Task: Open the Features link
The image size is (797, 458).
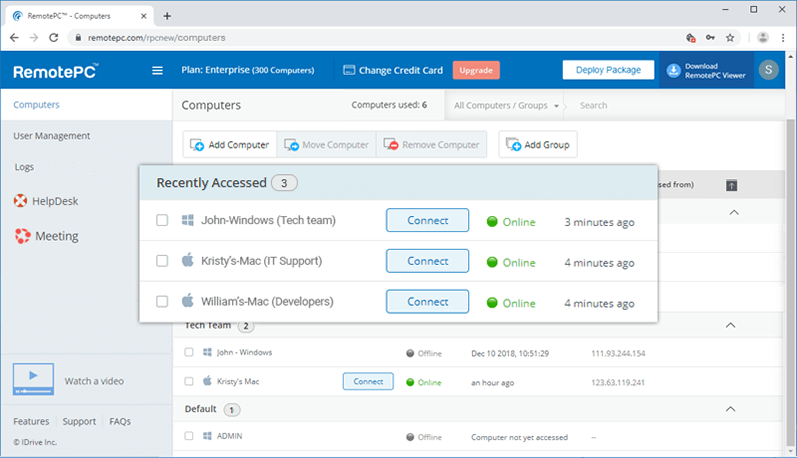Action: (x=31, y=421)
